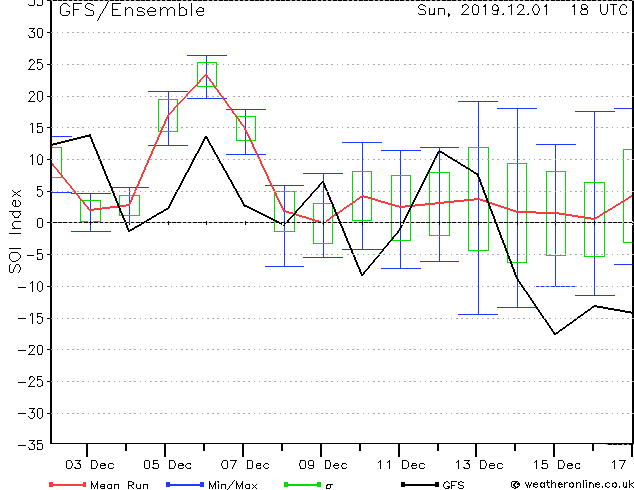Click the 'GFS' legend label
Image resolution: width=634 pixels, height=490 pixels.
[x=453, y=485]
